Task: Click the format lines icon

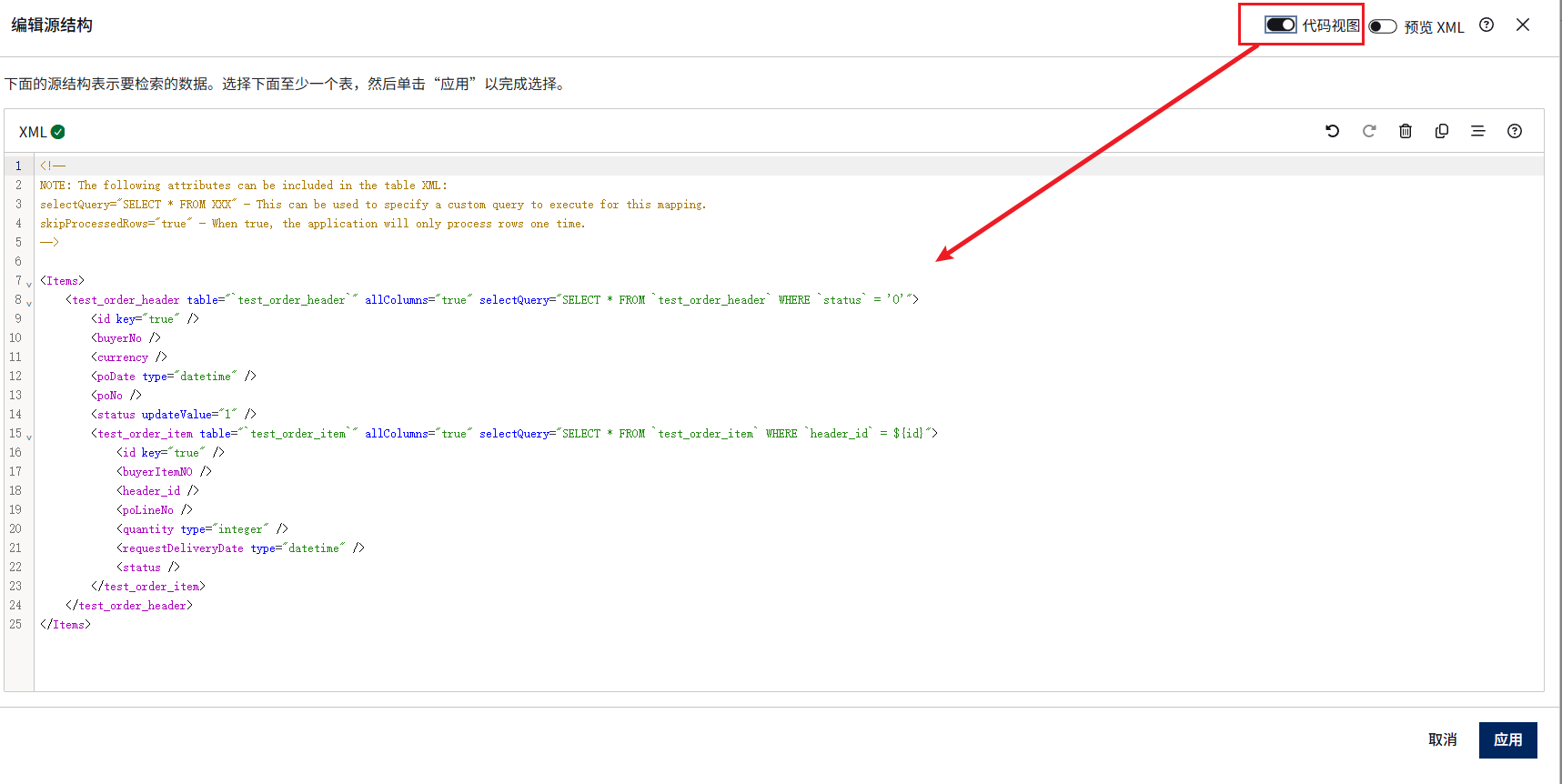Action: pyautogui.click(x=1478, y=131)
